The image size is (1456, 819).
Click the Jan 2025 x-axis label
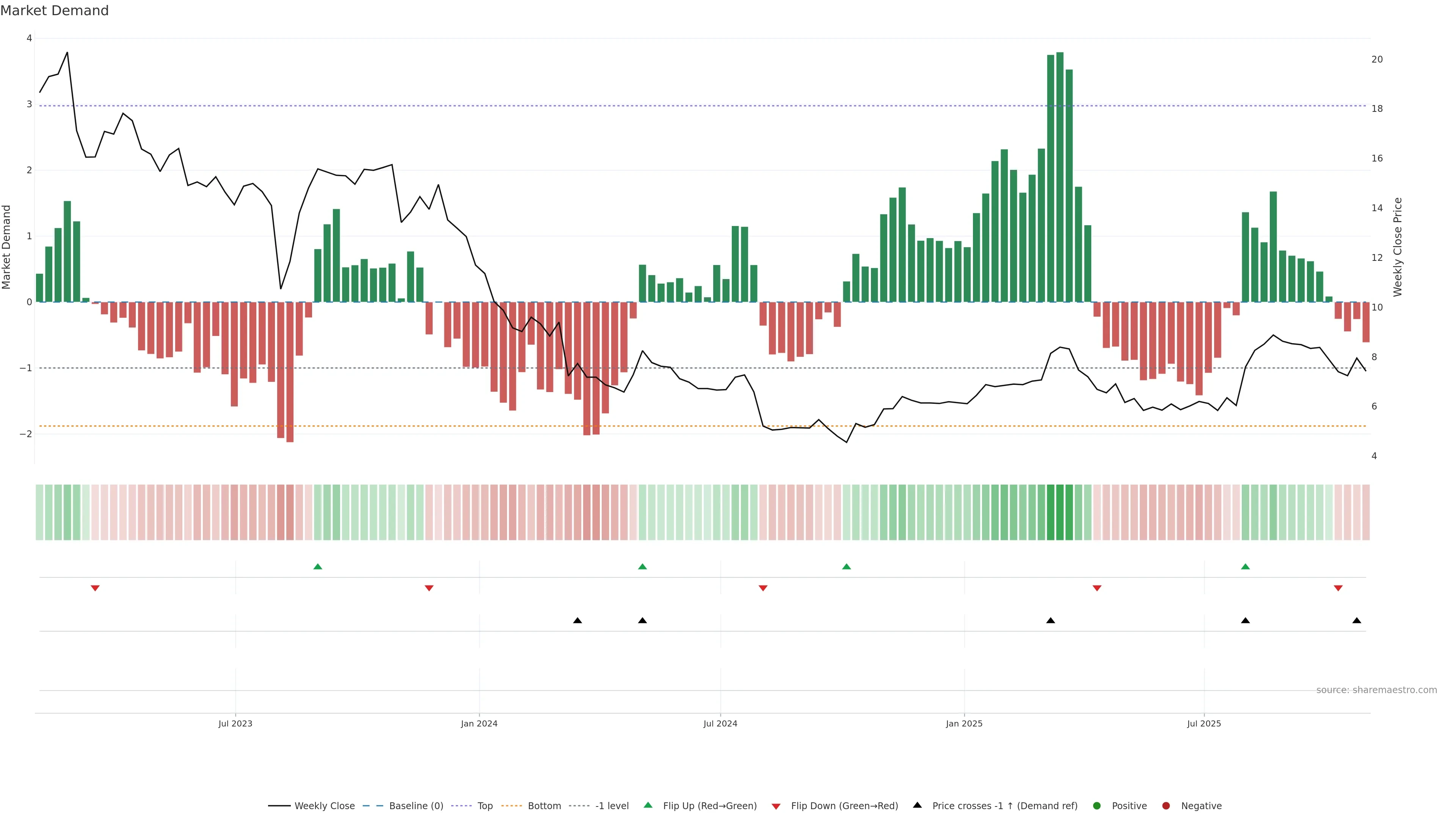pos(964,724)
